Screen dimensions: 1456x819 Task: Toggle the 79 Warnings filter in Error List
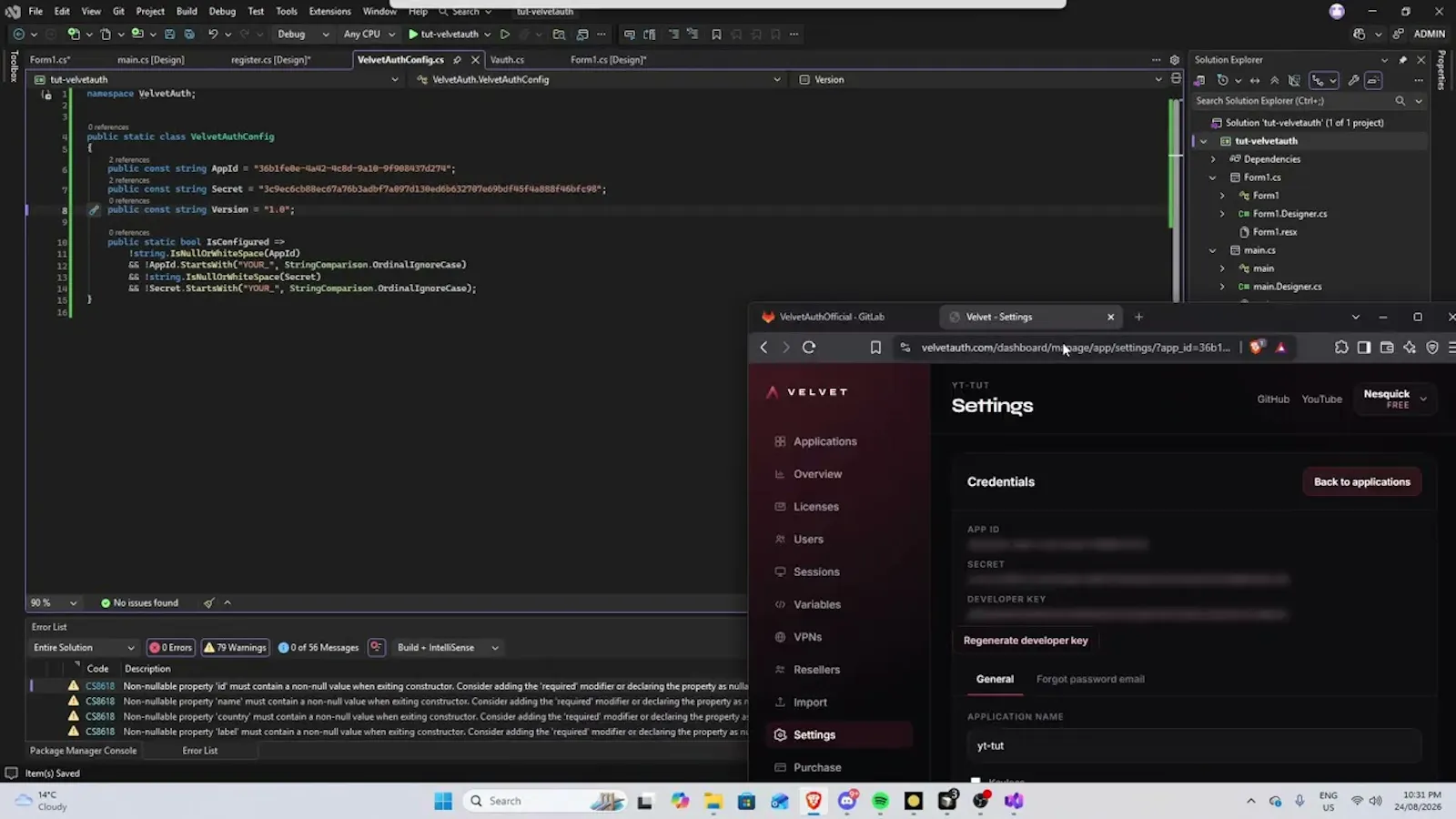pos(235,647)
